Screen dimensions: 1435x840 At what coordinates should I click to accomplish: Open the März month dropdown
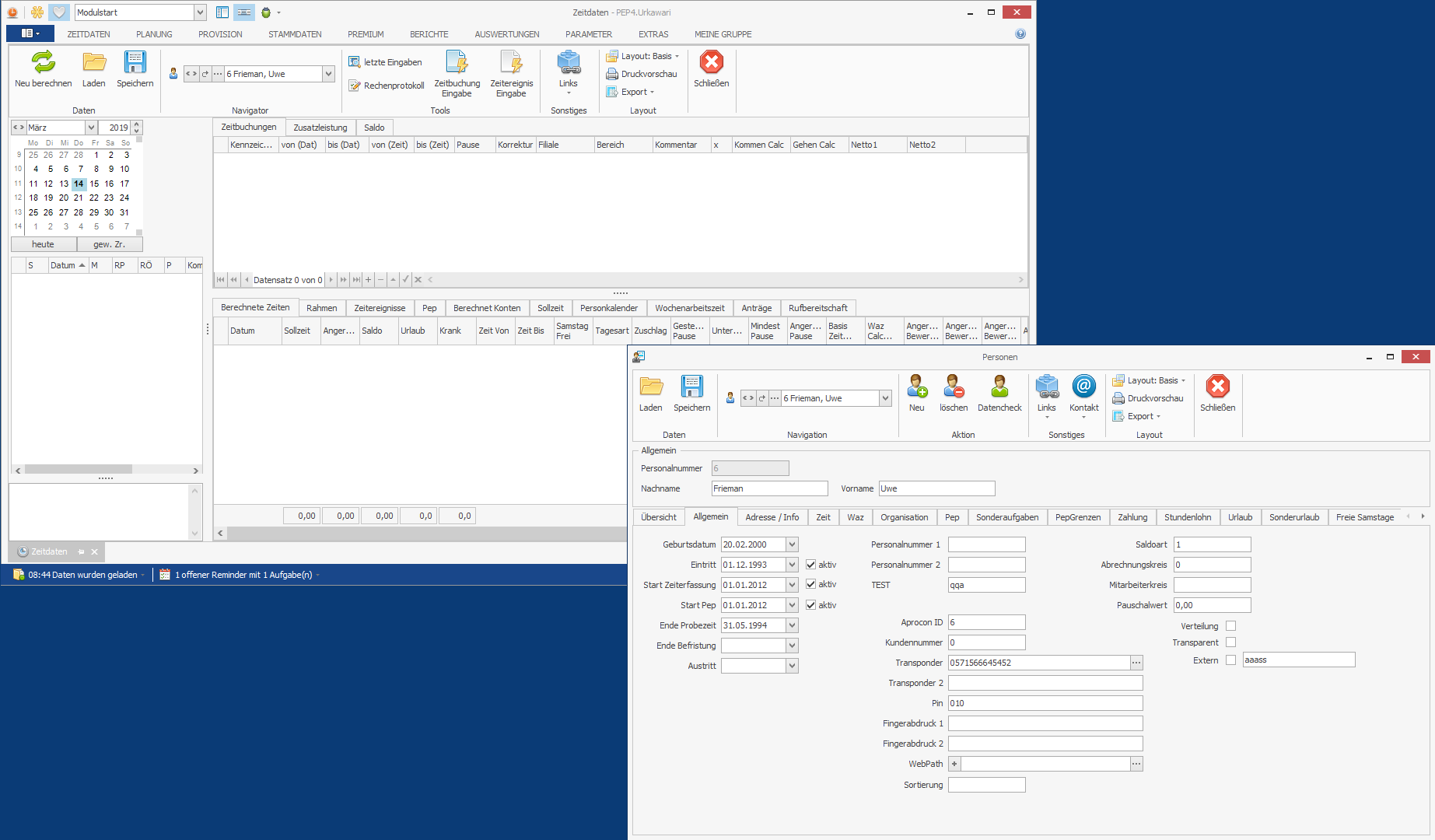pyautogui.click(x=90, y=128)
